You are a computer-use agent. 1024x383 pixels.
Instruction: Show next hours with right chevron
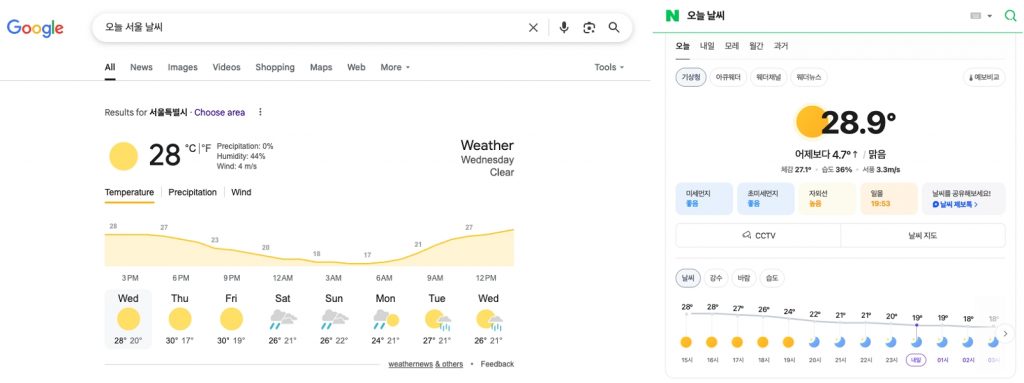click(1006, 334)
